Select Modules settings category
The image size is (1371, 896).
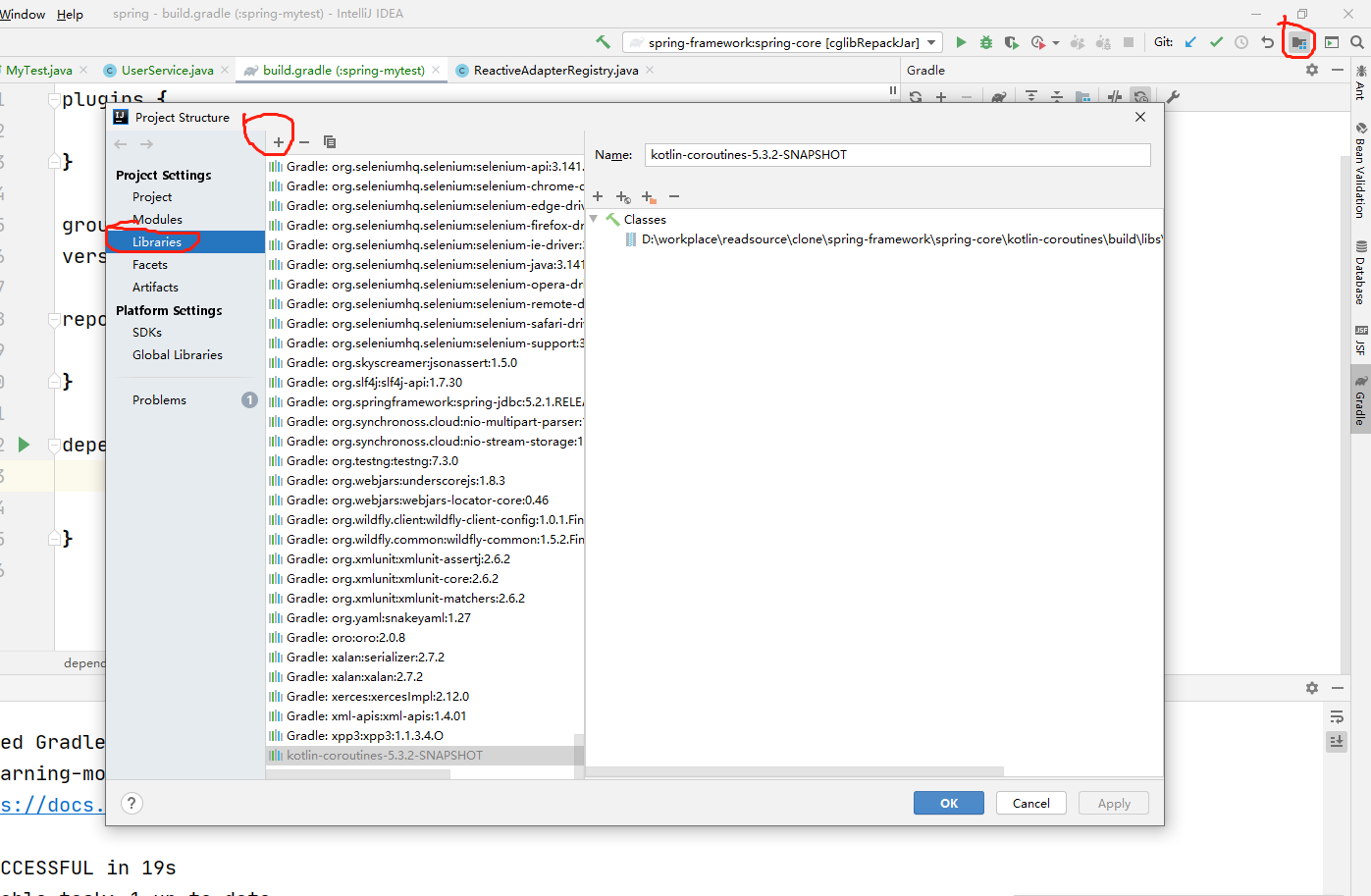[x=158, y=220]
